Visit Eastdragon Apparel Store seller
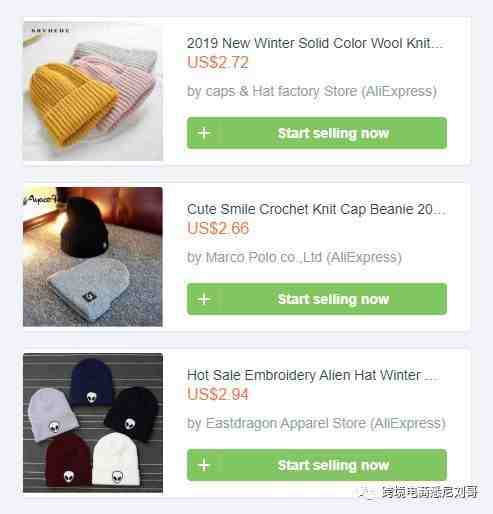The width and height of the screenshot is (493, 514). (x=316, y=423)
